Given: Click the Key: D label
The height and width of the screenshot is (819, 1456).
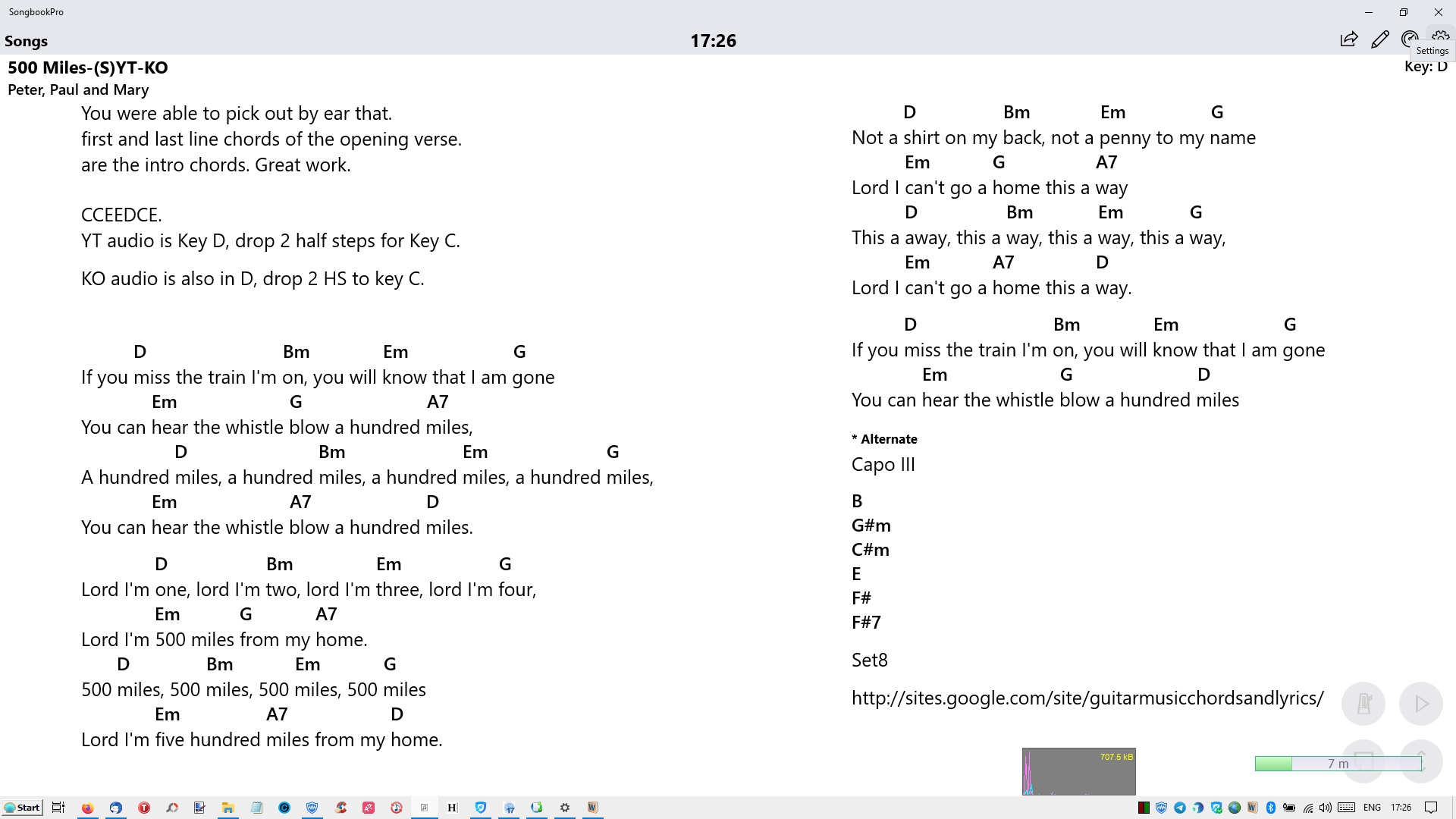Looking at the screenshot, I should tap(1426, 67).
